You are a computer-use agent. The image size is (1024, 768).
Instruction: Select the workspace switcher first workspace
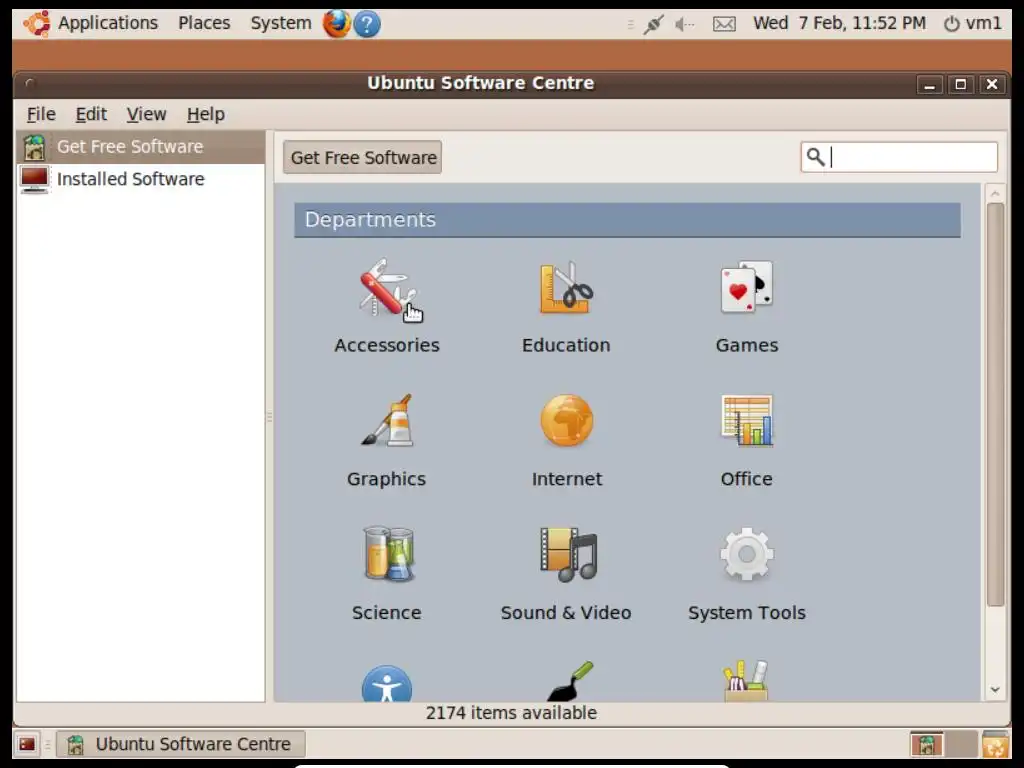click(x=927, y=744)
